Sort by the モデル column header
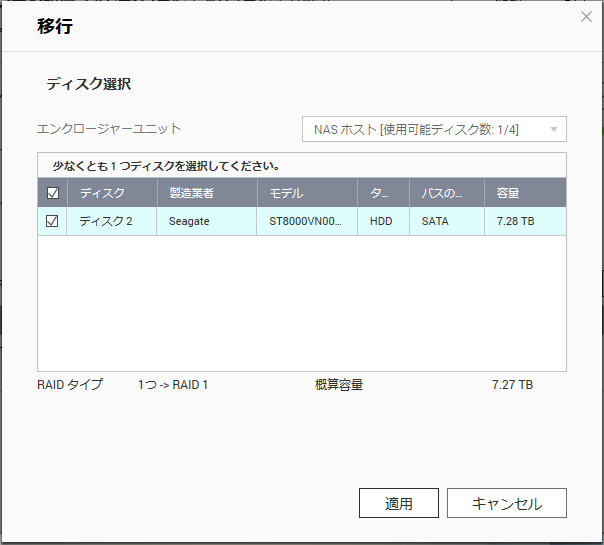The image size is (604, 545). tap(307, 193)
